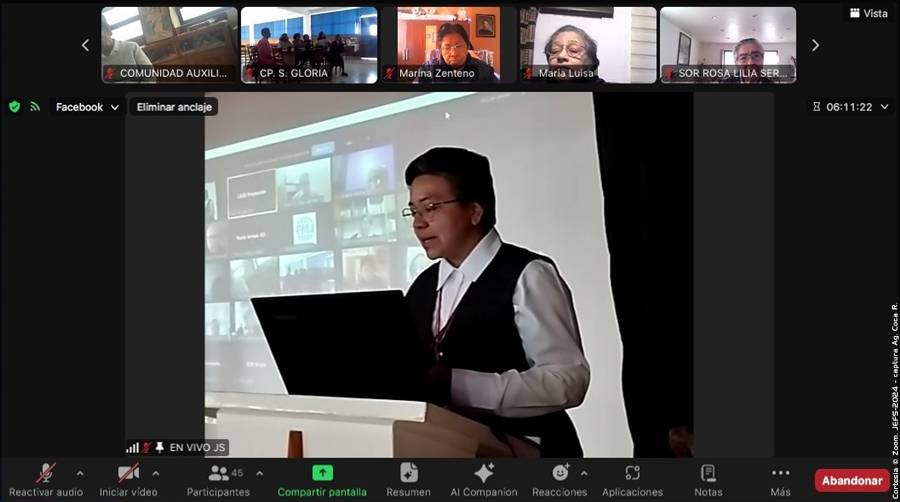Expand audio options arrow beside Reactivar audio

point(80,474)
